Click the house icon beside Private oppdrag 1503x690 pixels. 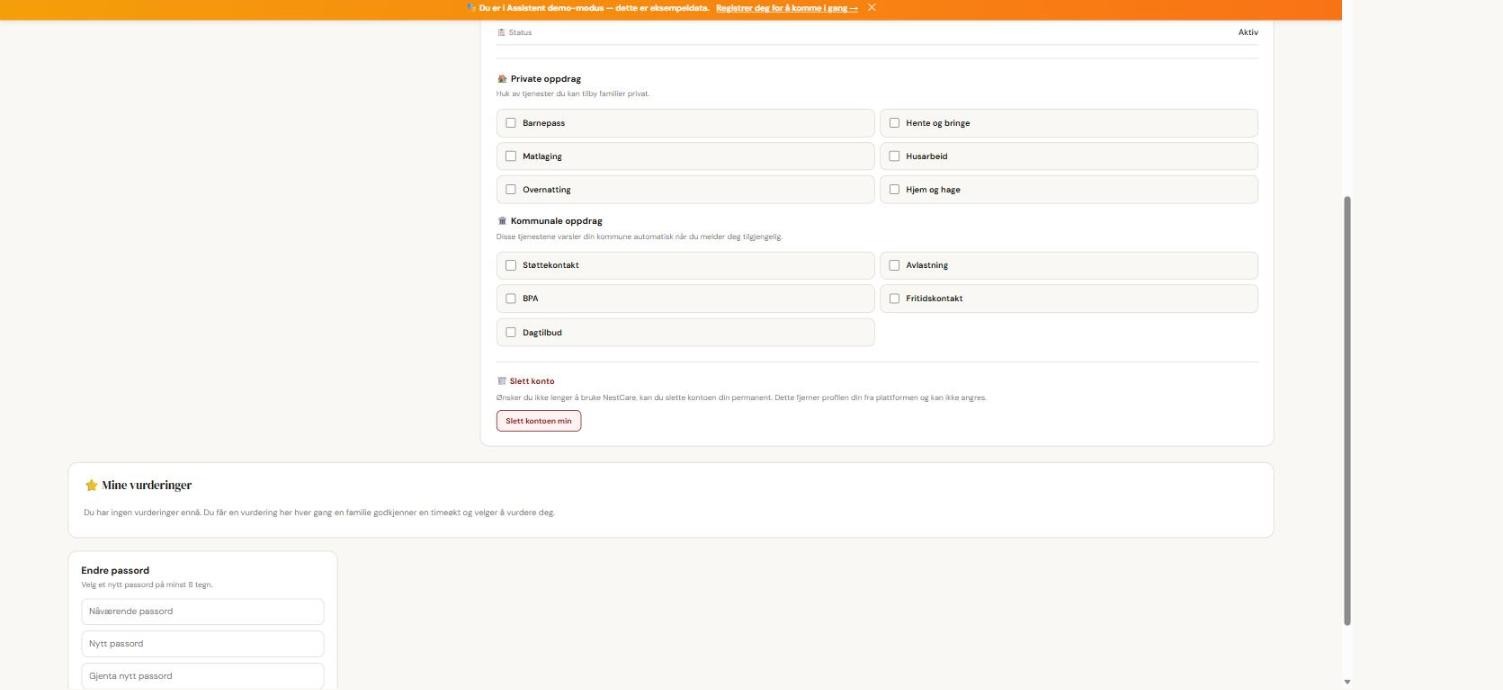click(502, 79)
